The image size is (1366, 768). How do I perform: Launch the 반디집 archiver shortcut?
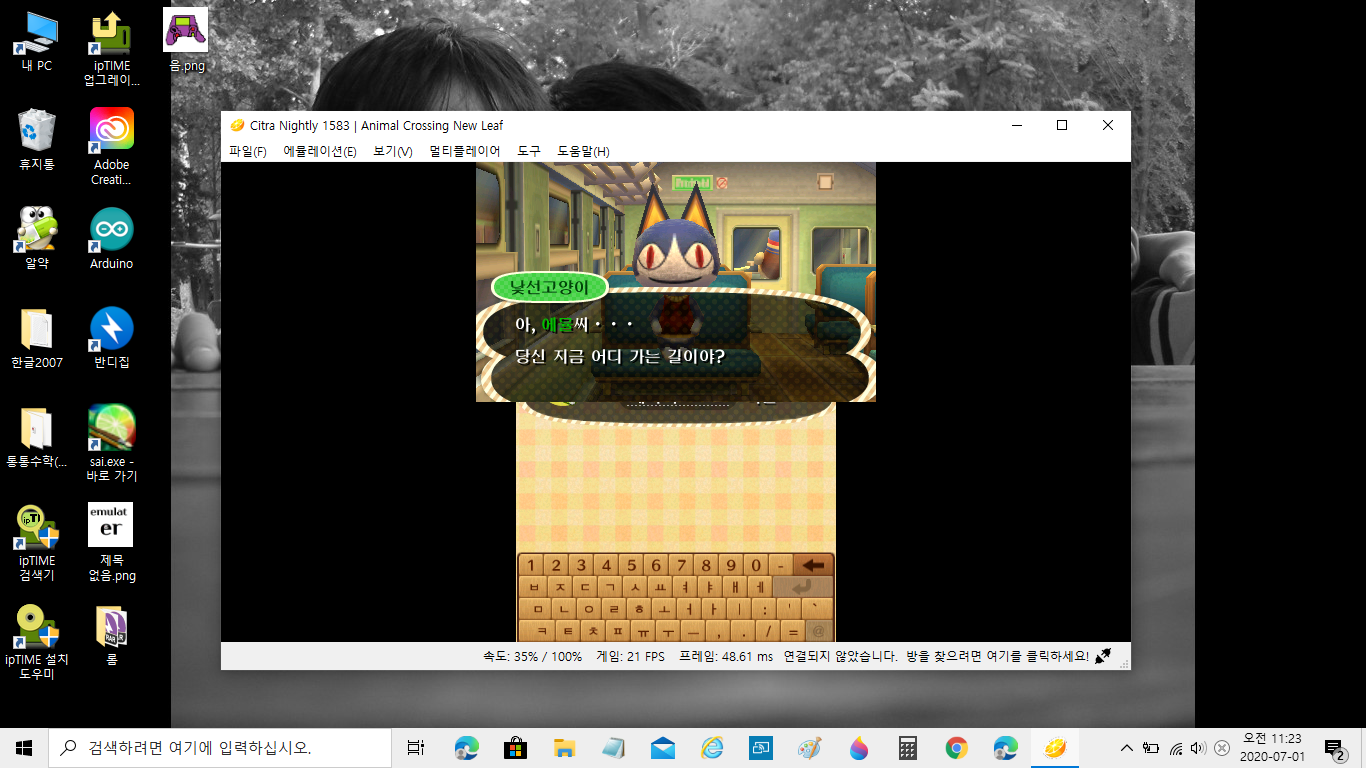click(x=111, y=338)
